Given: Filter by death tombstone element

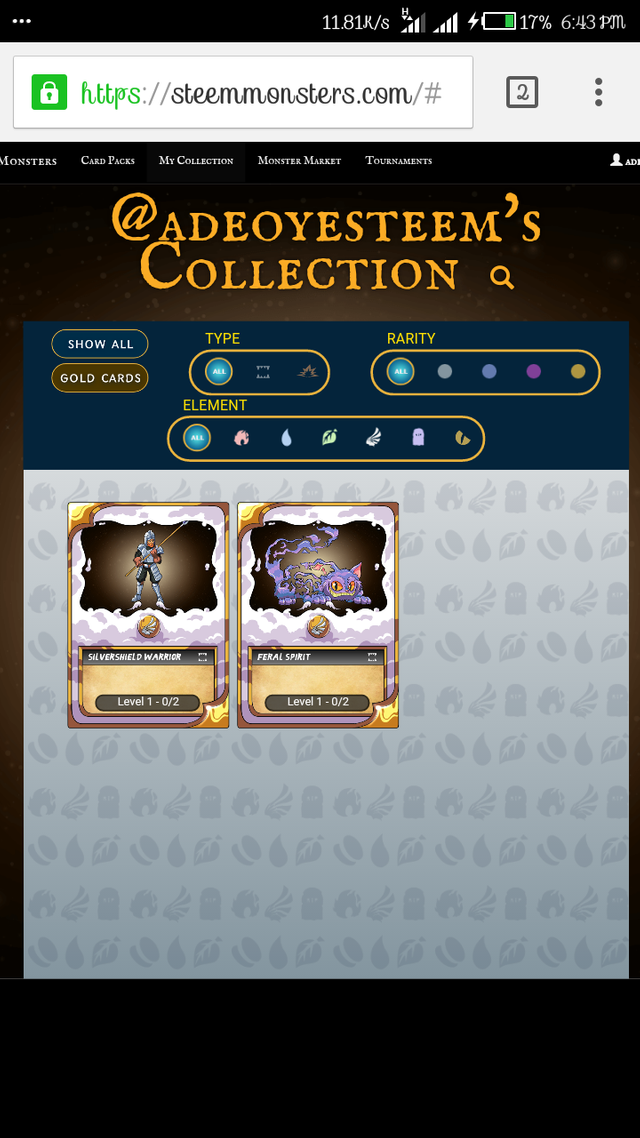Looking at the screenshot, I should [x=418, y=438].
